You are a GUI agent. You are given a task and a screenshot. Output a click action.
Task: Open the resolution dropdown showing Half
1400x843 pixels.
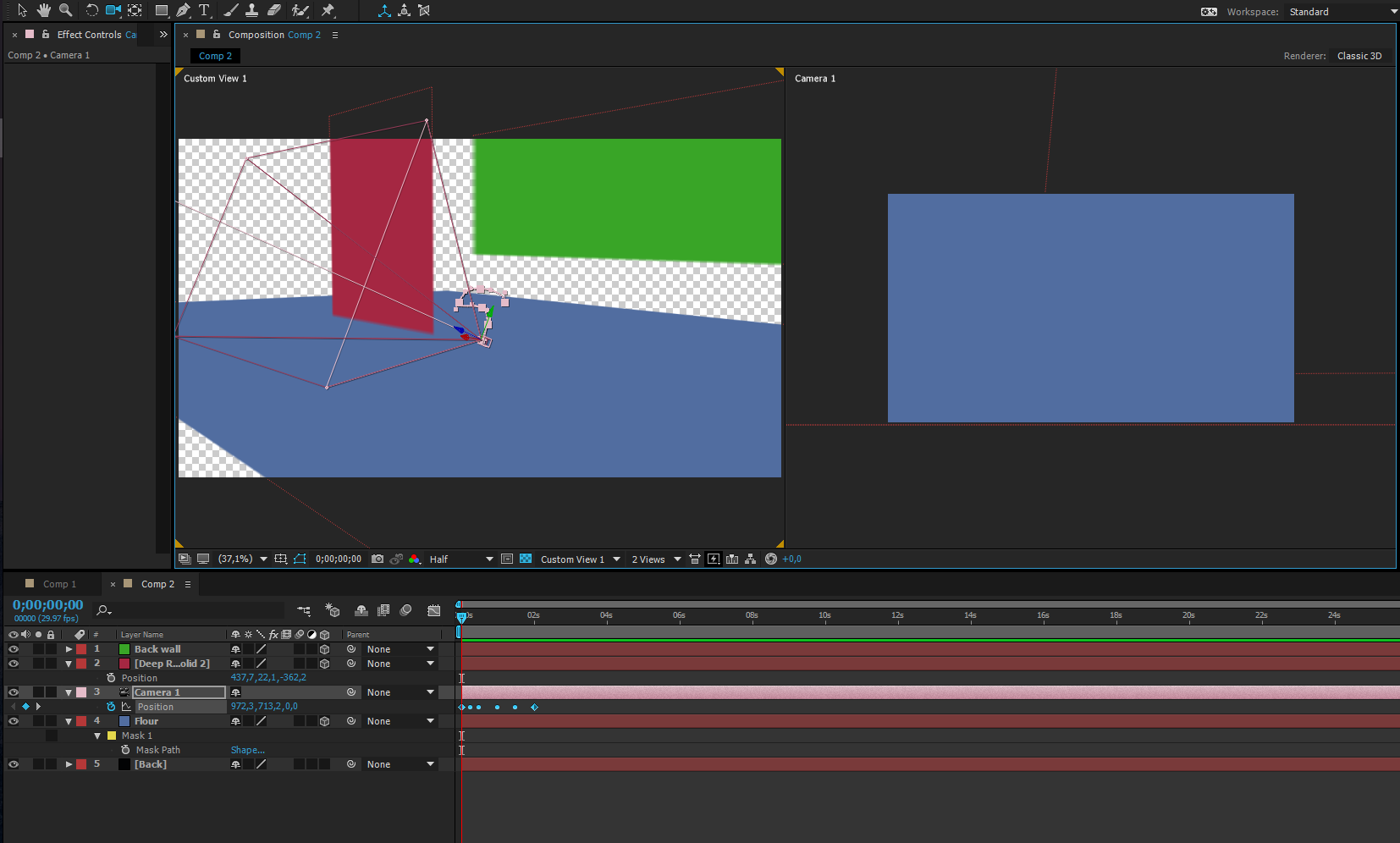pyautogui.click(x=460, y=559)
